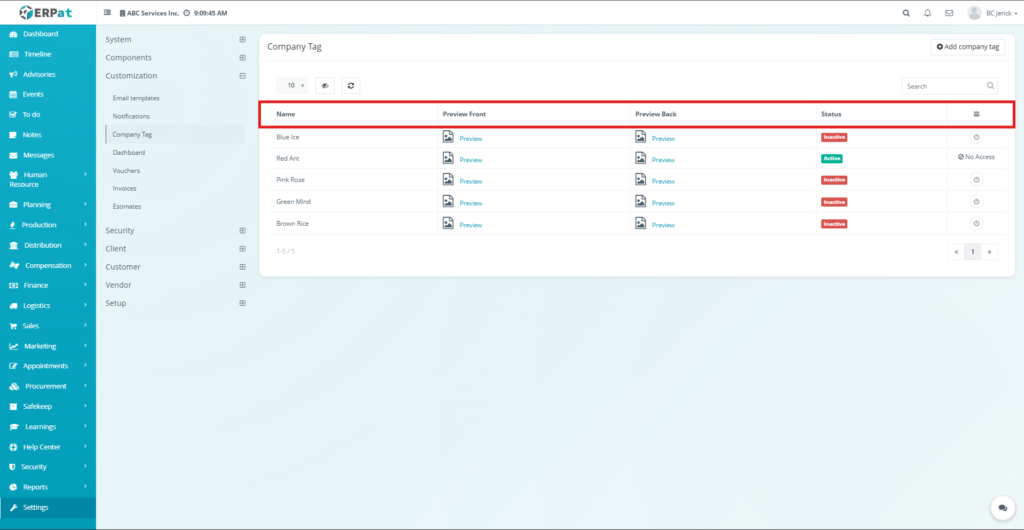1024x530 pixels.
Task: Open the rows-per-page dropdown showing 10
Action: click(291, 86)
